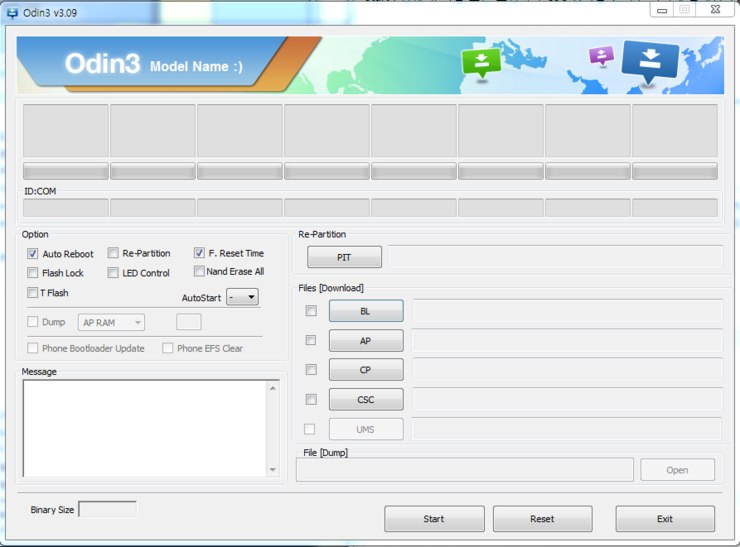This screenshot has width=740, height=547.
Task: Minimize the Odin3 window
Action: 662,10
